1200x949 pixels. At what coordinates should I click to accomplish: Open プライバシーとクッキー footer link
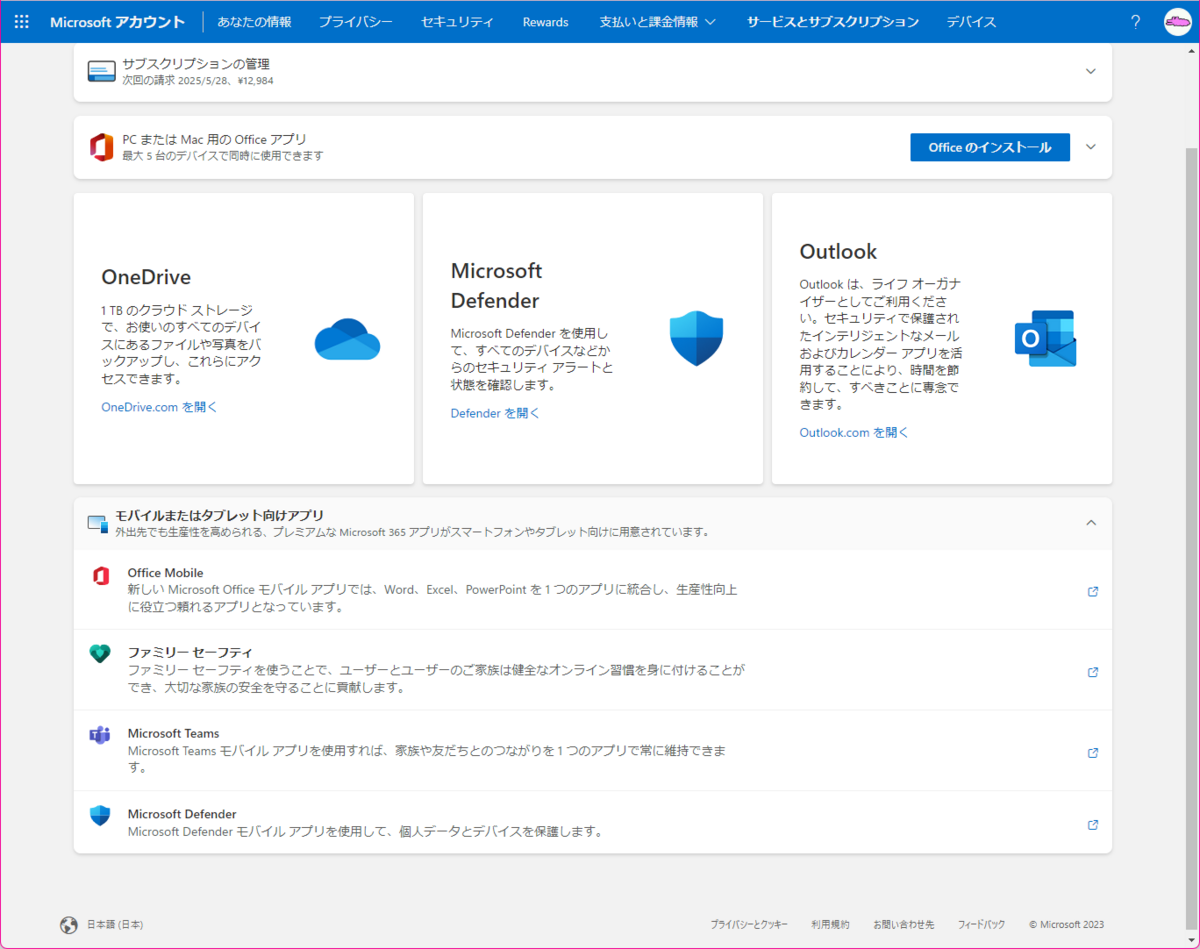pos(749,925)
